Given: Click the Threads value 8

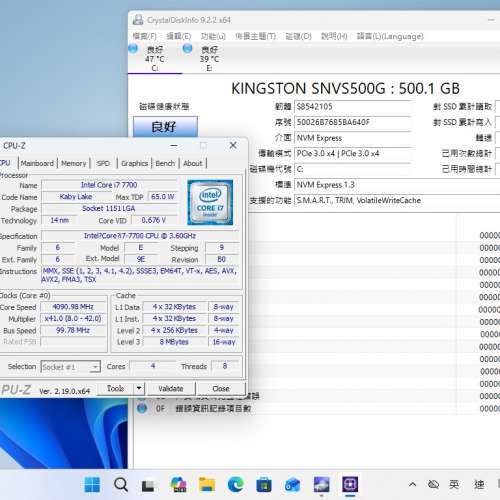Looking at the screenshot, I should (x=225, y=366).
